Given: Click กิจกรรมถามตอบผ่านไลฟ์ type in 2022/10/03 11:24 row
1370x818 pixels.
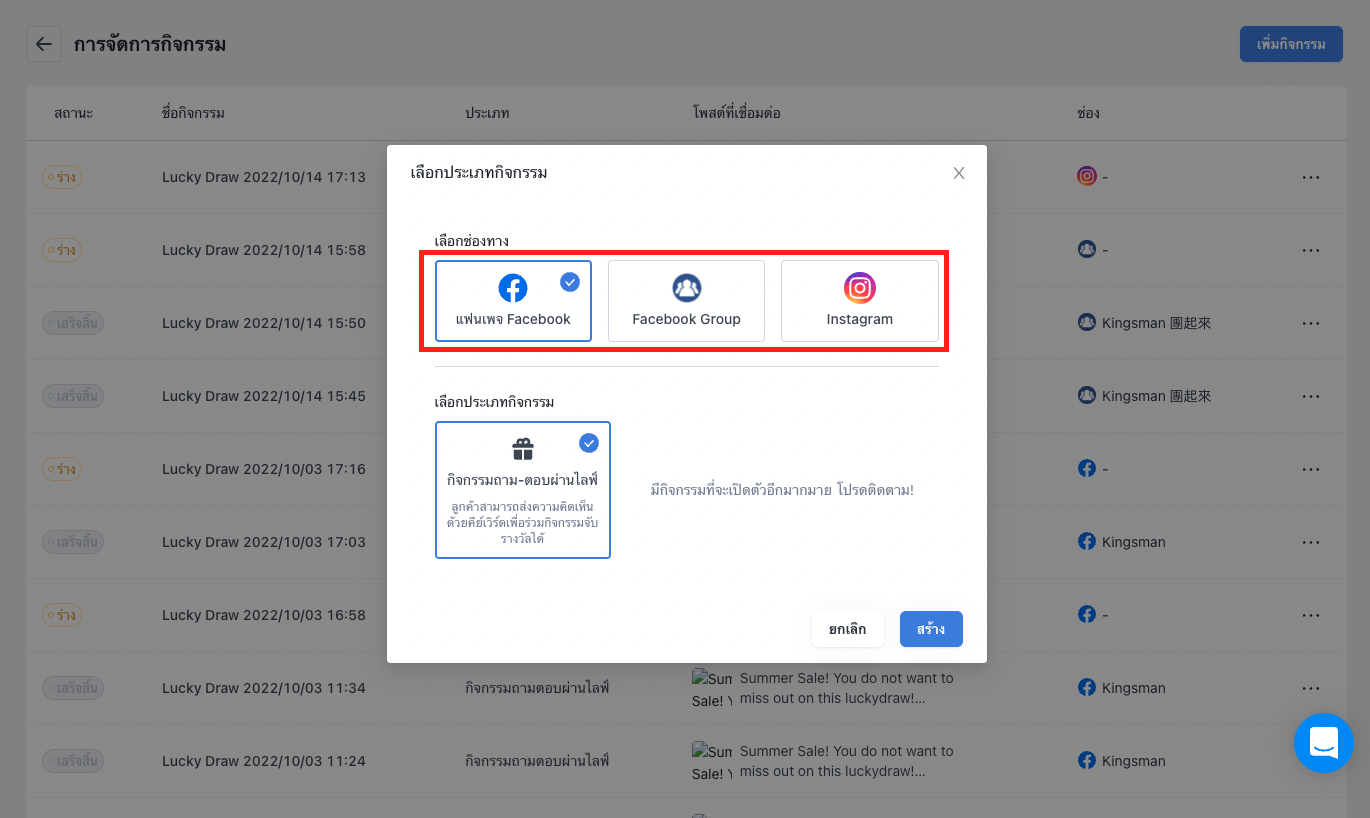Looking at the screenshot, I should point(537,761).
